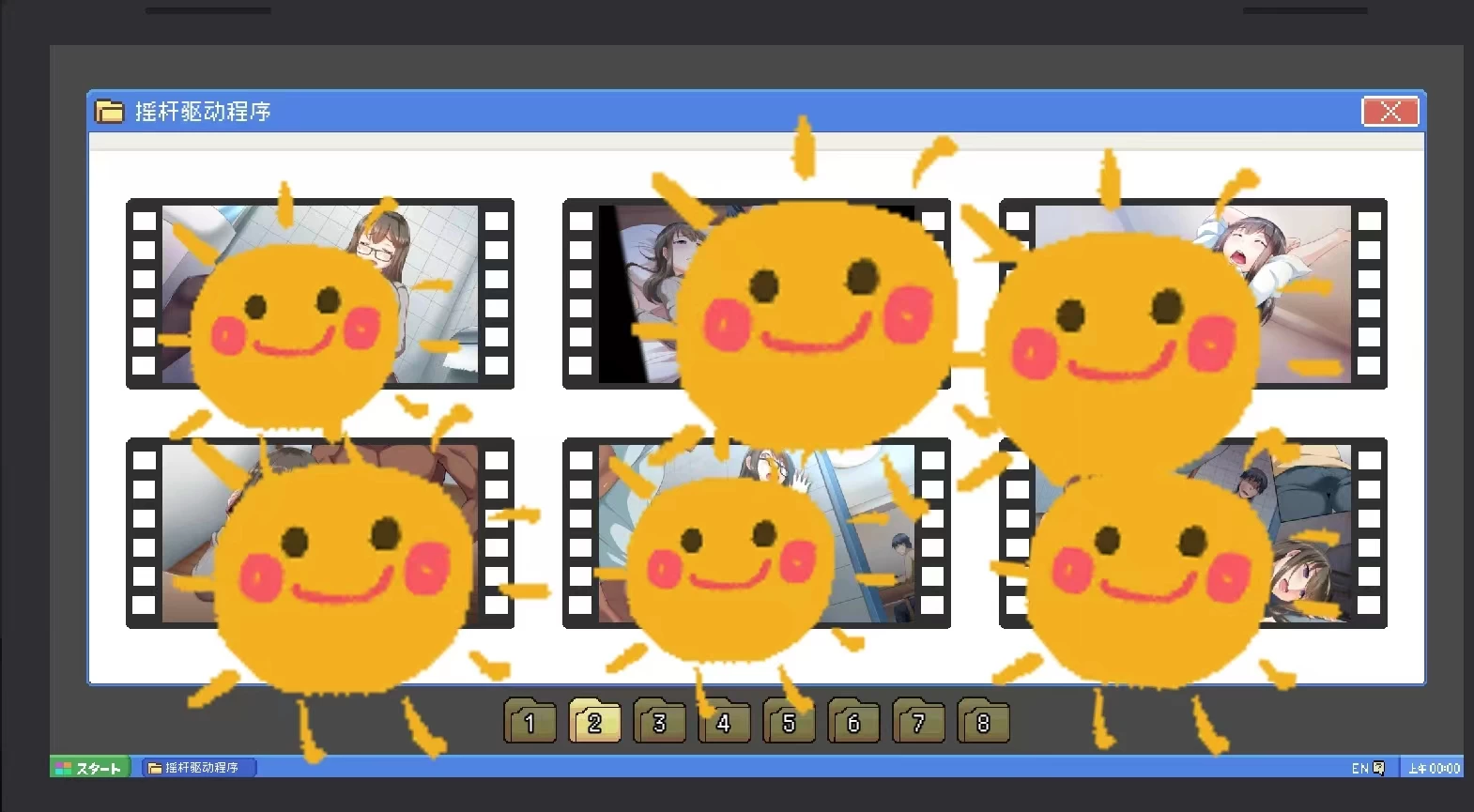This screenshot has height=812, width=1474.
Task: Open folder number 3
Action: [x=660, y=721]
